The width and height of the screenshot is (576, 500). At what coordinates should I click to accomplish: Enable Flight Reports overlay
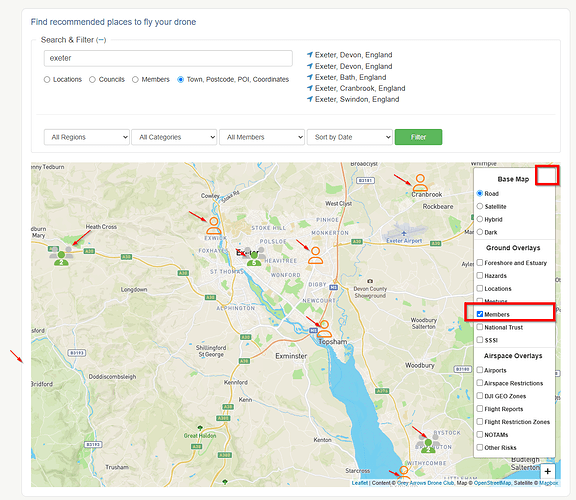[479, 409]
